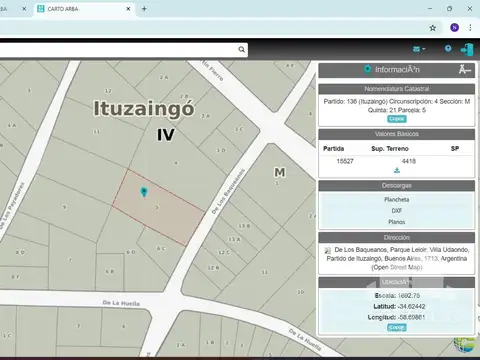The width and height of the screenshot is (480, 360).
Task: Click the blue help icon in header
Action: coord(448,49)
